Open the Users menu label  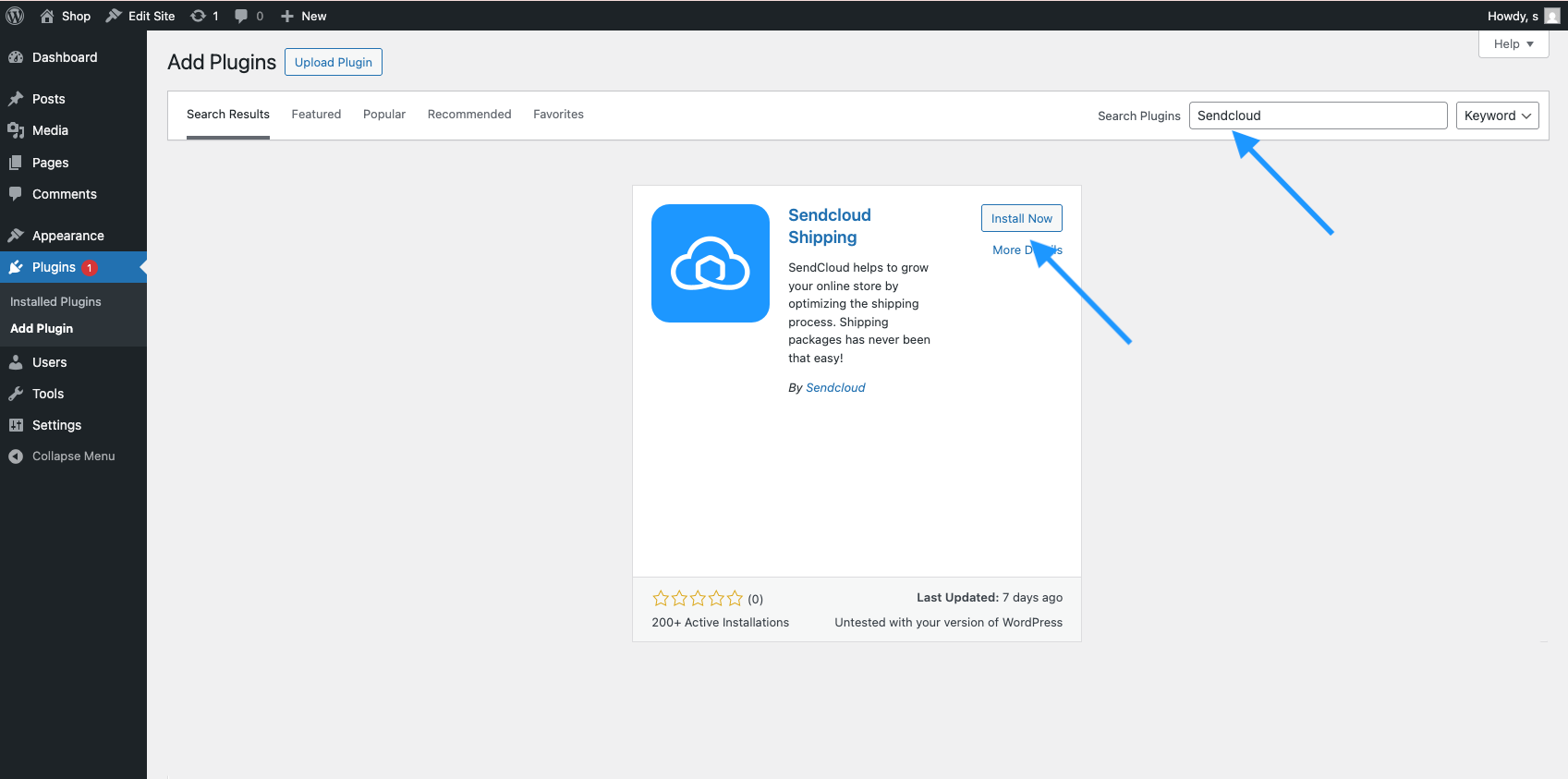pyautogui.click(x=50, y=362)
